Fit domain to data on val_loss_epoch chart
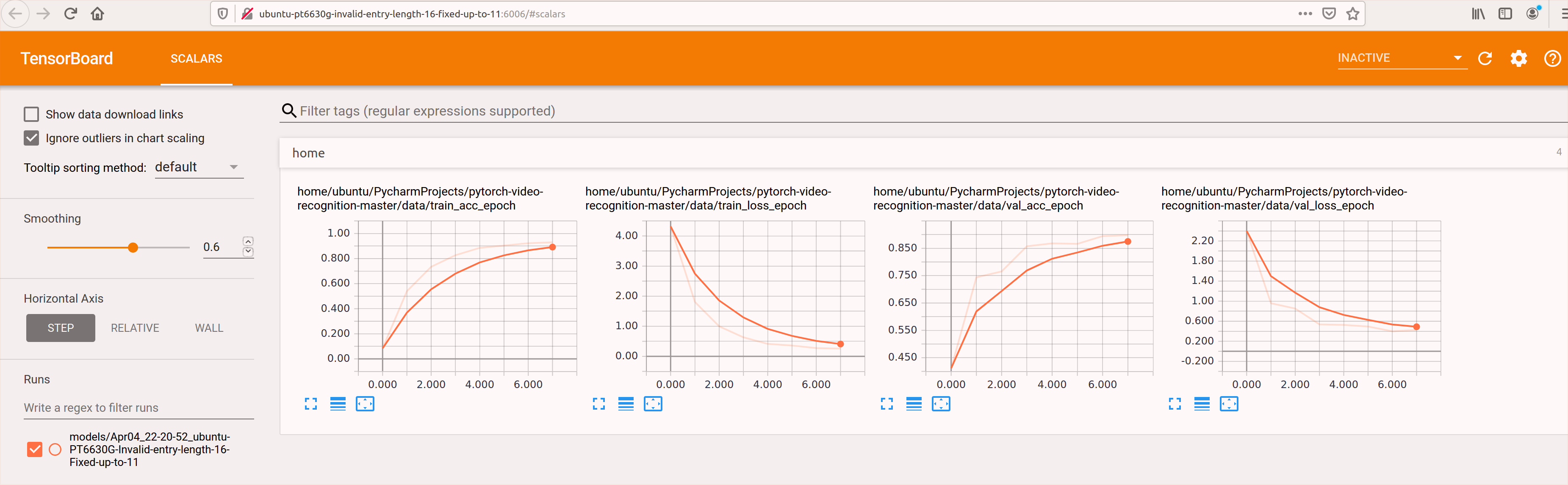The width and height of the screenshot is (1568, 485). [x=1229, y=404]
